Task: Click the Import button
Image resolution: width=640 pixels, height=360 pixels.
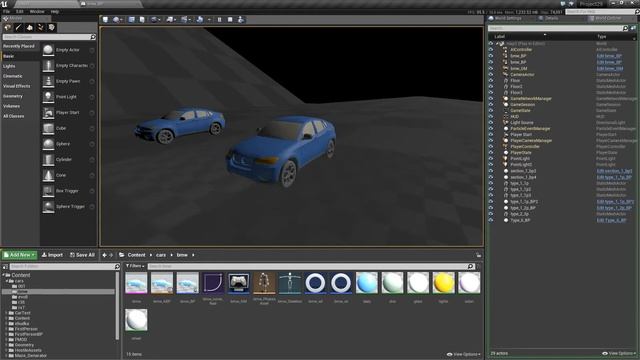Action: point(52,255)
